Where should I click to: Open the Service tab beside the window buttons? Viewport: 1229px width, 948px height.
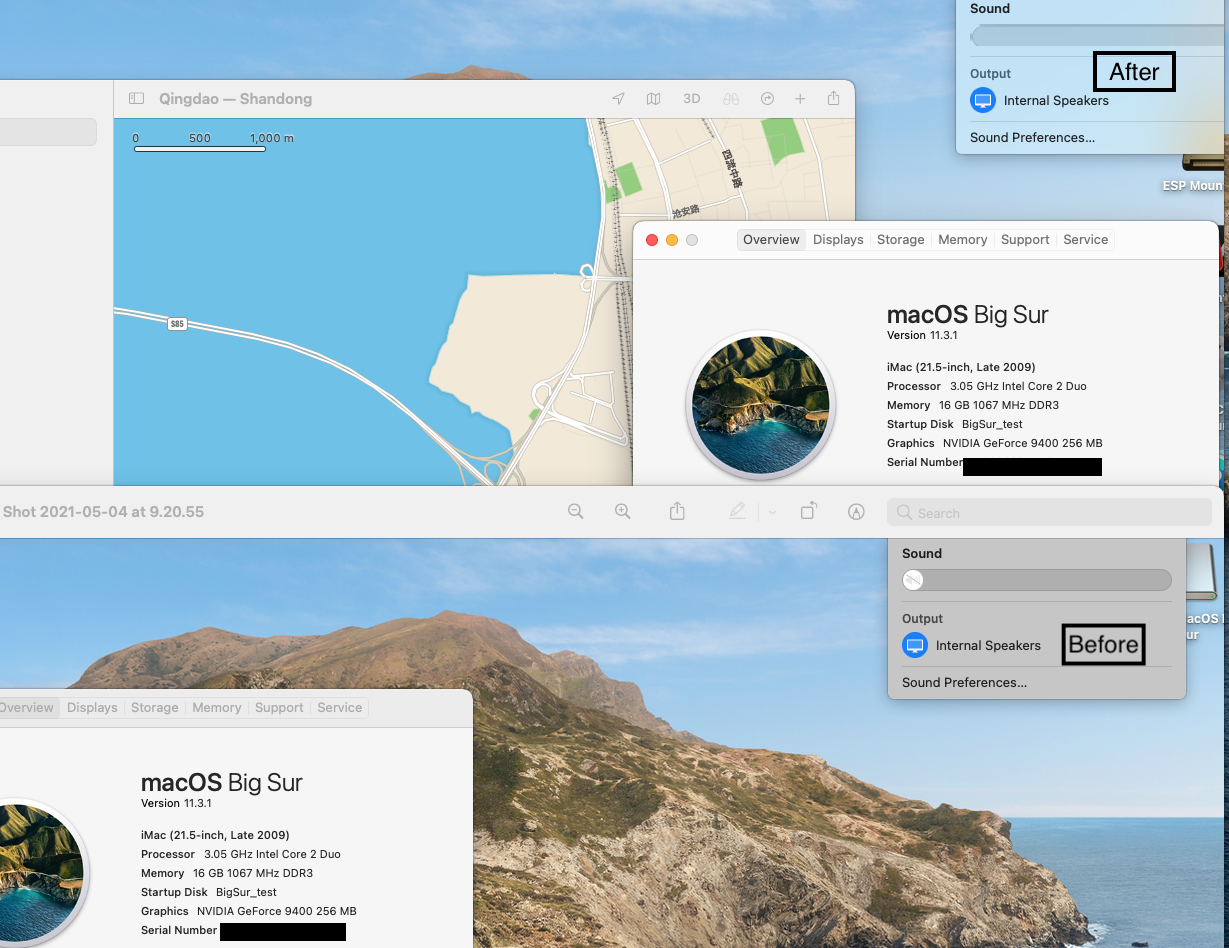pyautogui.click(x=1085, y=240)
